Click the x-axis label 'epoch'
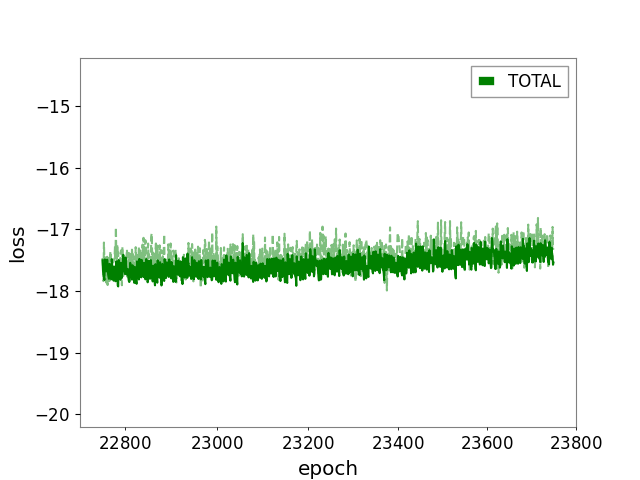Viewport: 640px width, 480px height. [x=328, y=469]
